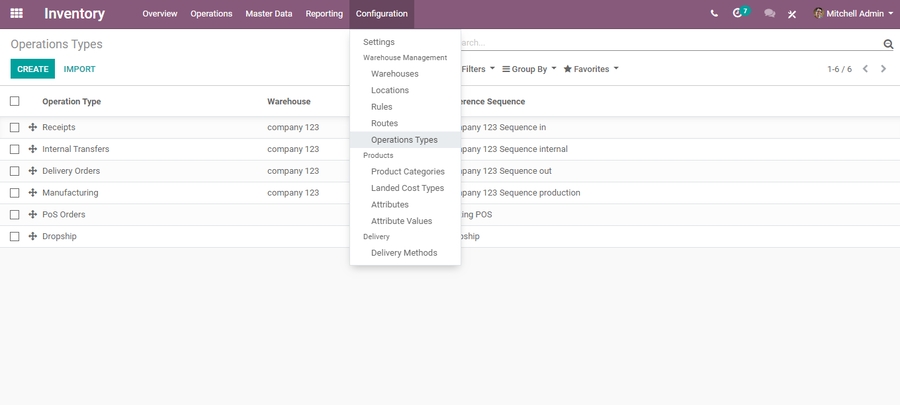The image size is (900, 405).
Task: Toggle the select-all header checkbox
Action: 15,101
